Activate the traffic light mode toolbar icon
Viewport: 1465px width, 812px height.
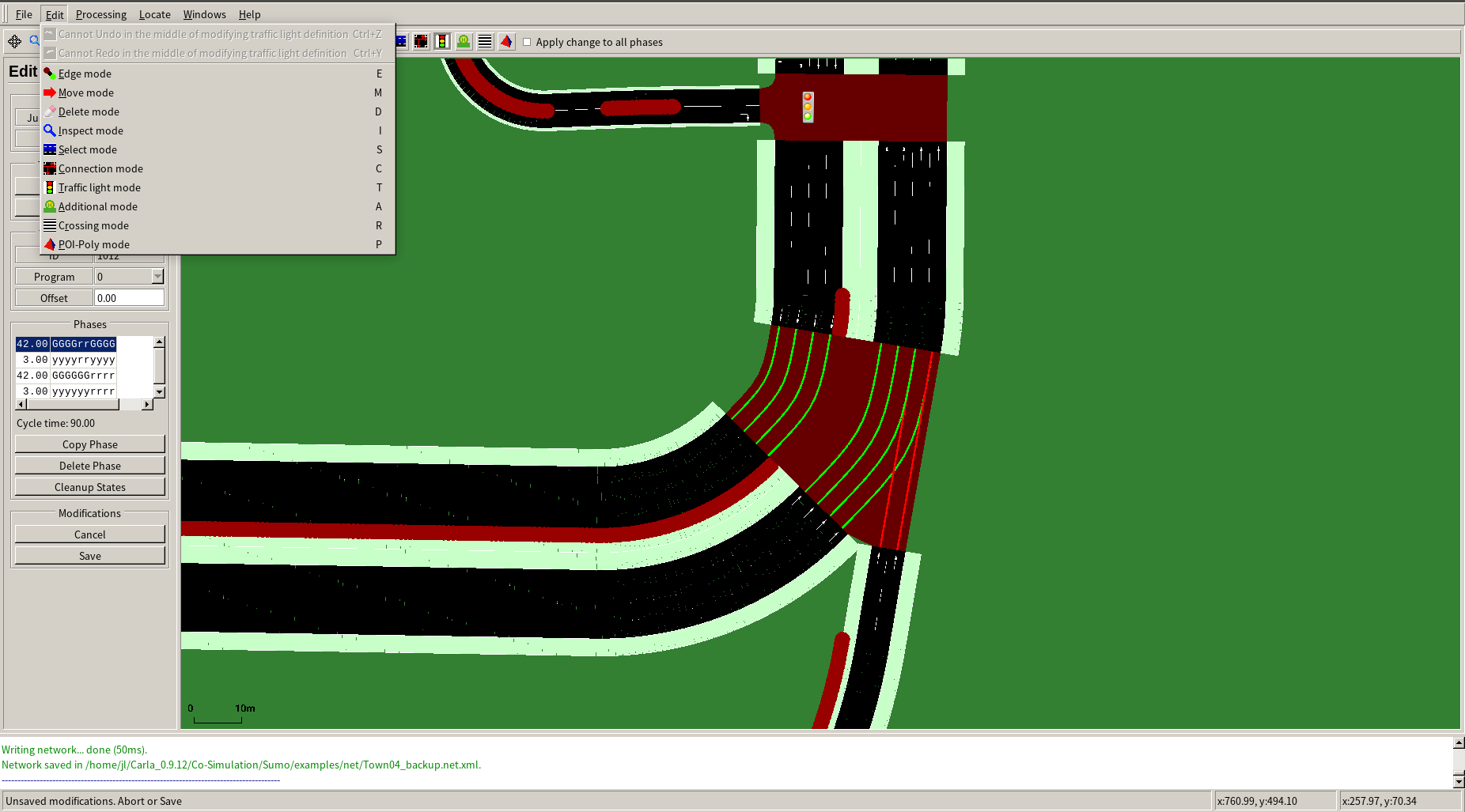[x=443, y=41]
